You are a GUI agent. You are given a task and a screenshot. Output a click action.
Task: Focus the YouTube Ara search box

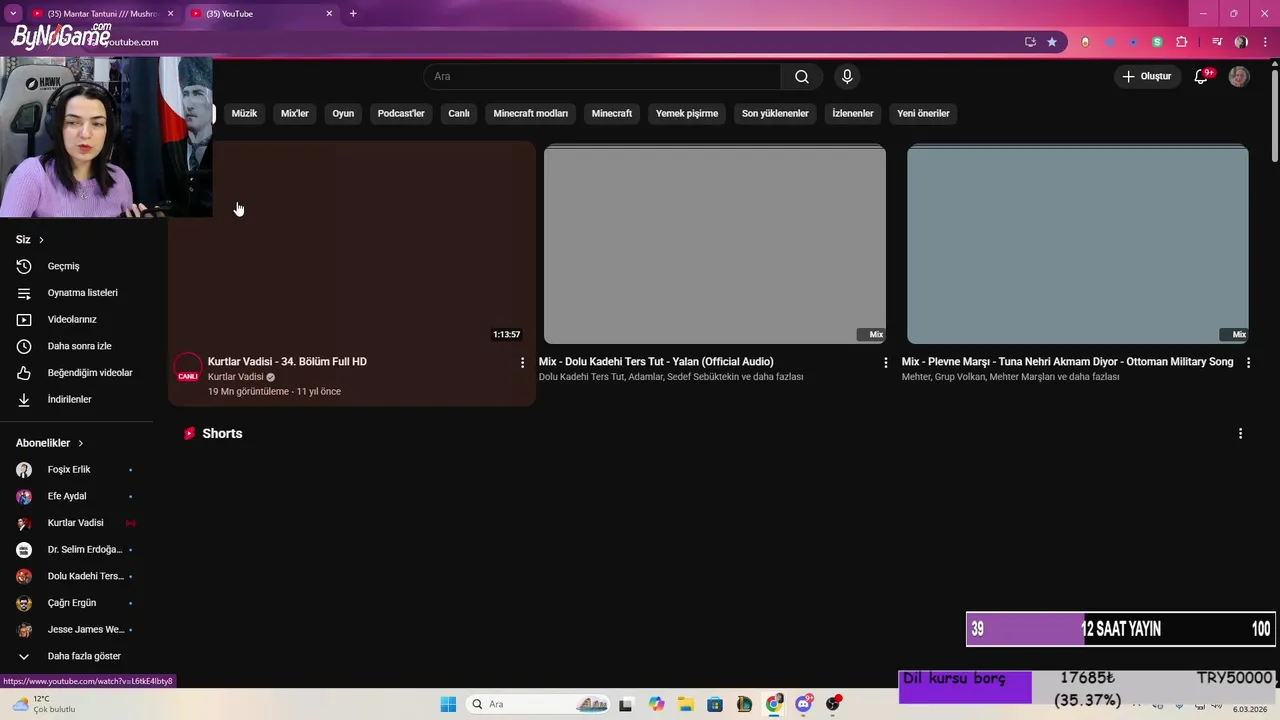pos(603,77)
